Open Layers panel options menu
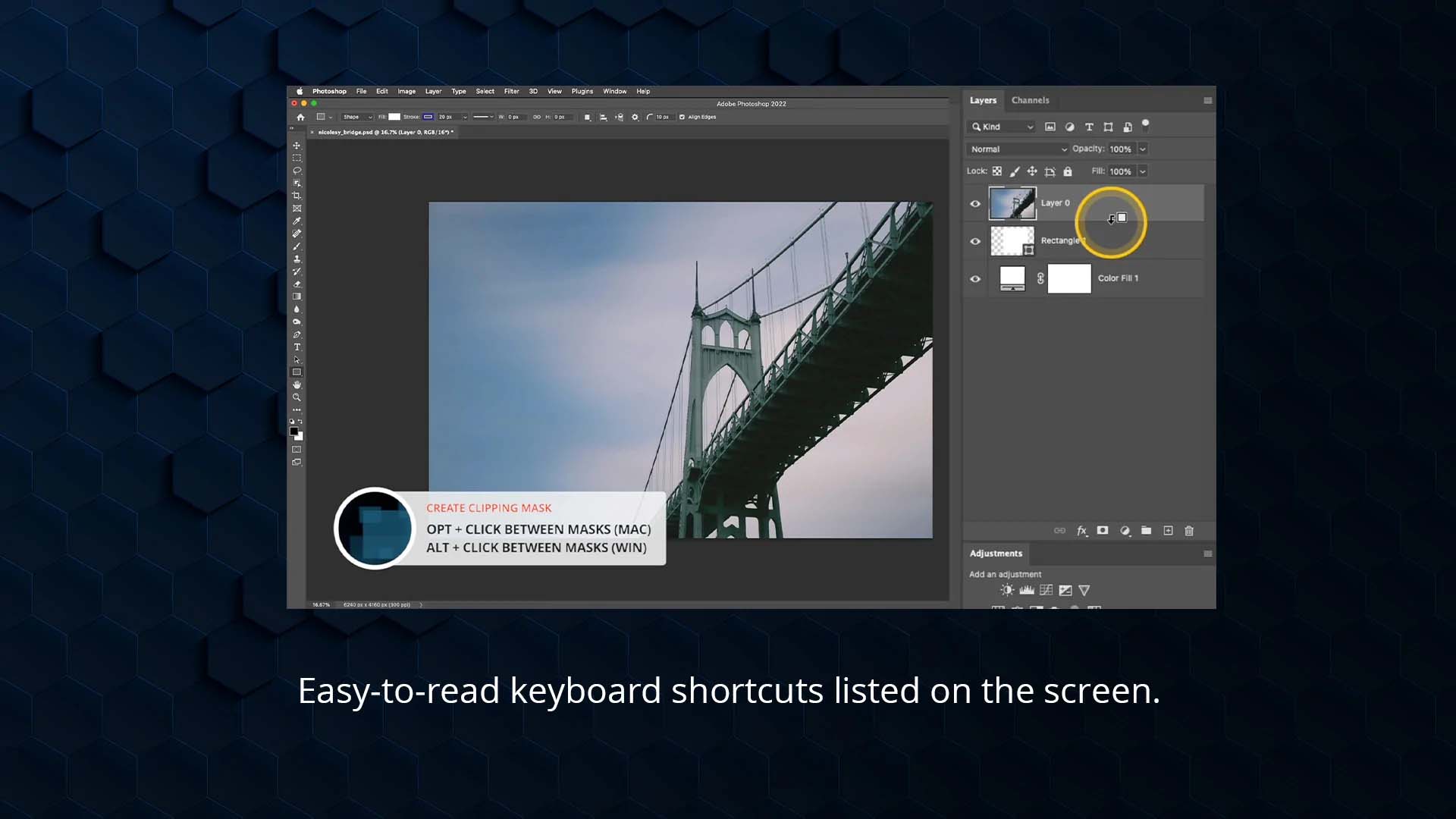The image size is (1456, 819). 1207,100
